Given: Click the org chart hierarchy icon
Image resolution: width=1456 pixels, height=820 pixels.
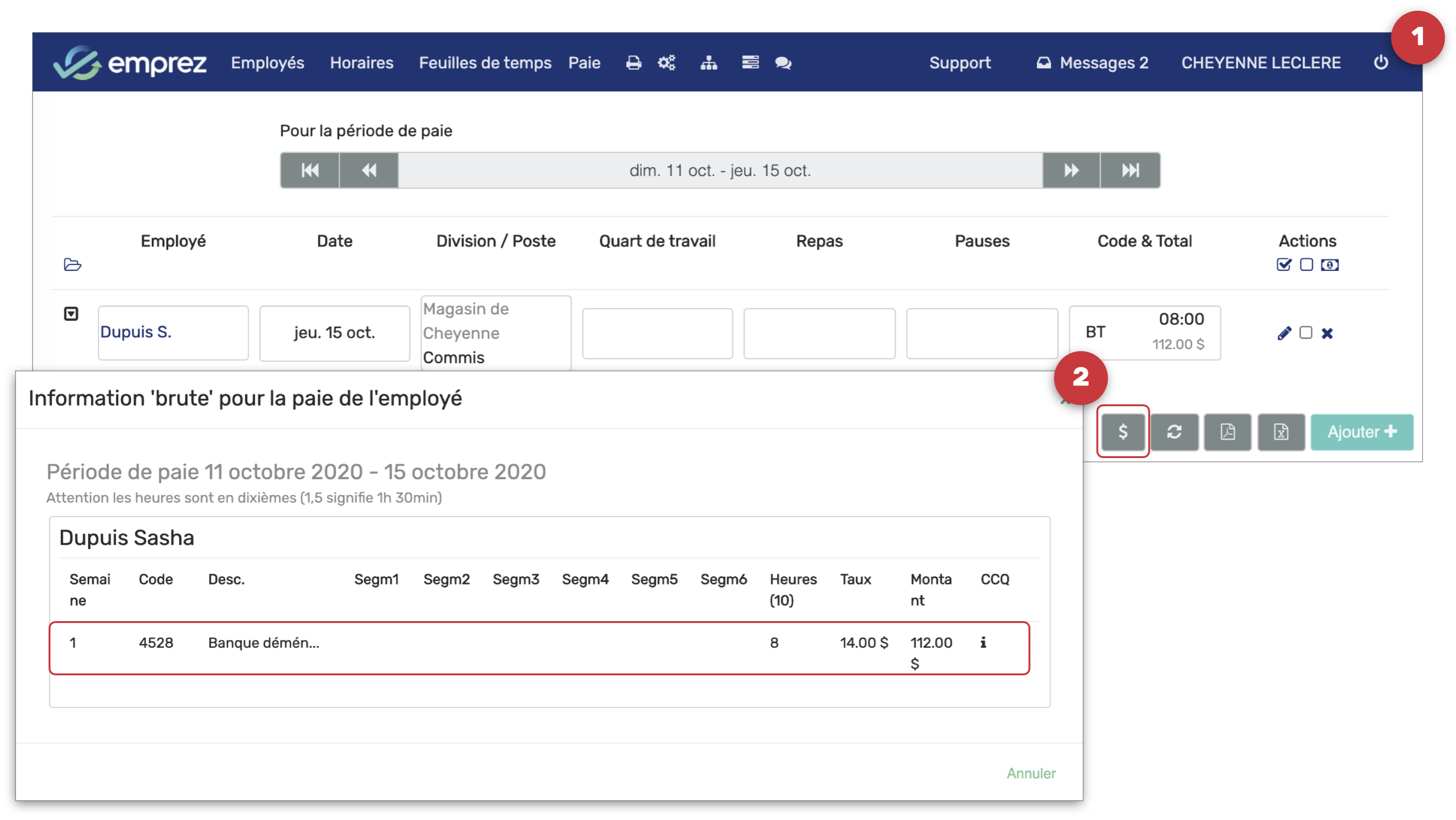Looking at the screenshot, I should click(709, 63).
